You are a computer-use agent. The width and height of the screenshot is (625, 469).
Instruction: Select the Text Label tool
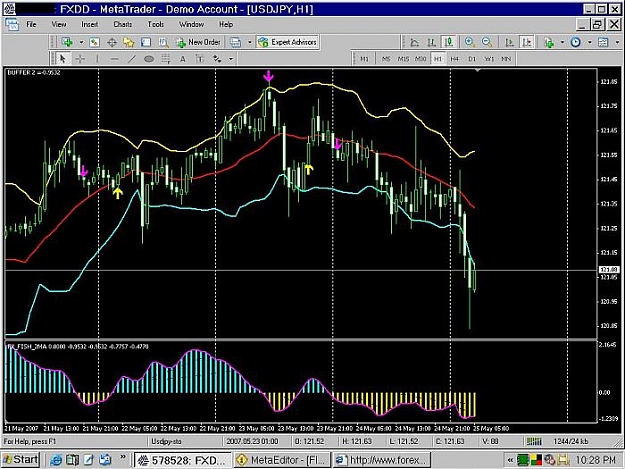tap(200, 59)
